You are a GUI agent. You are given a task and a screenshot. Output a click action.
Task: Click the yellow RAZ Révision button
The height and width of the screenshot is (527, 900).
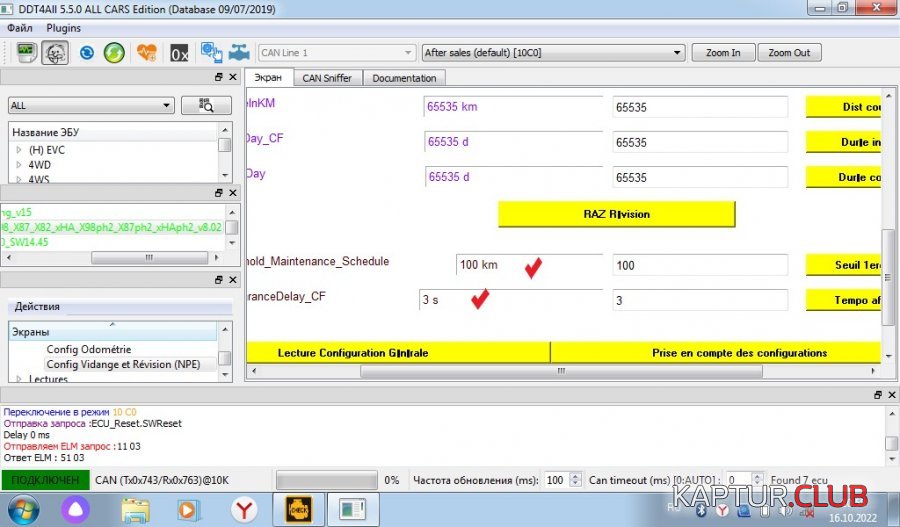[616, 214]
